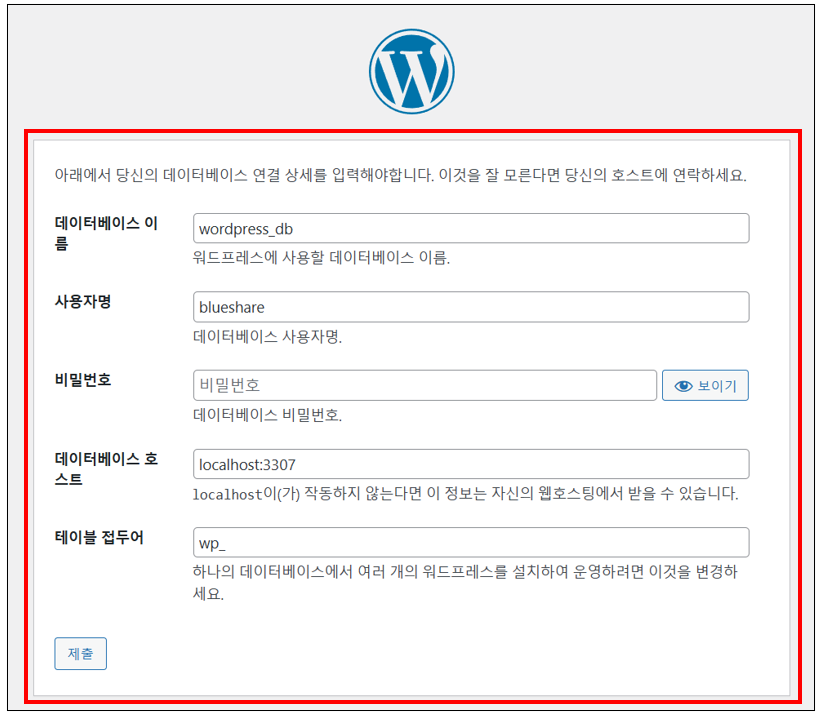The width and height of the screenshot is (818, 713).
Task: Click the database host field localhost:3307
Action: (x=471, y=464)
